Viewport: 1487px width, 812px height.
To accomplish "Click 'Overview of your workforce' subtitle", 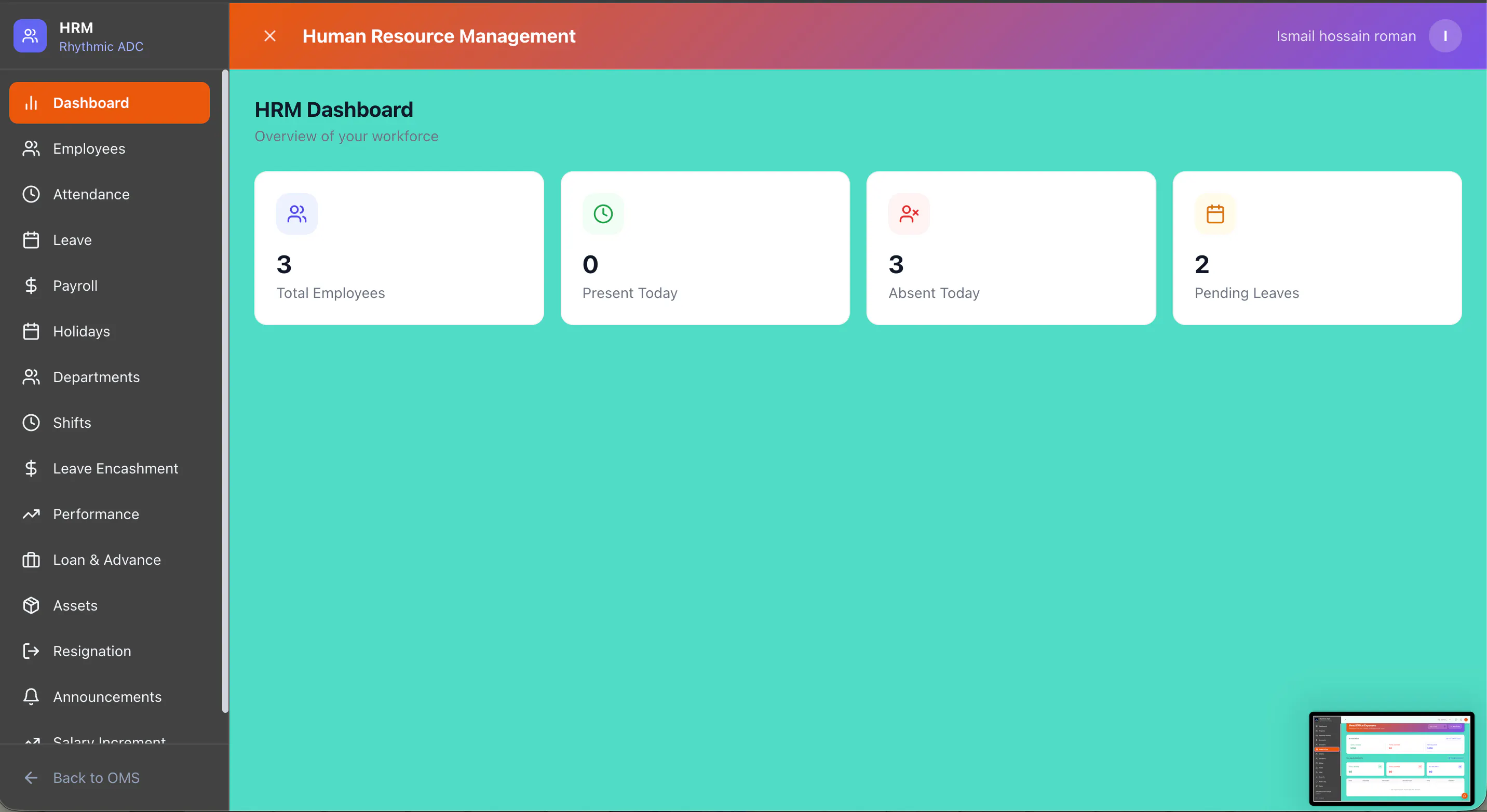I will point(346,136).
